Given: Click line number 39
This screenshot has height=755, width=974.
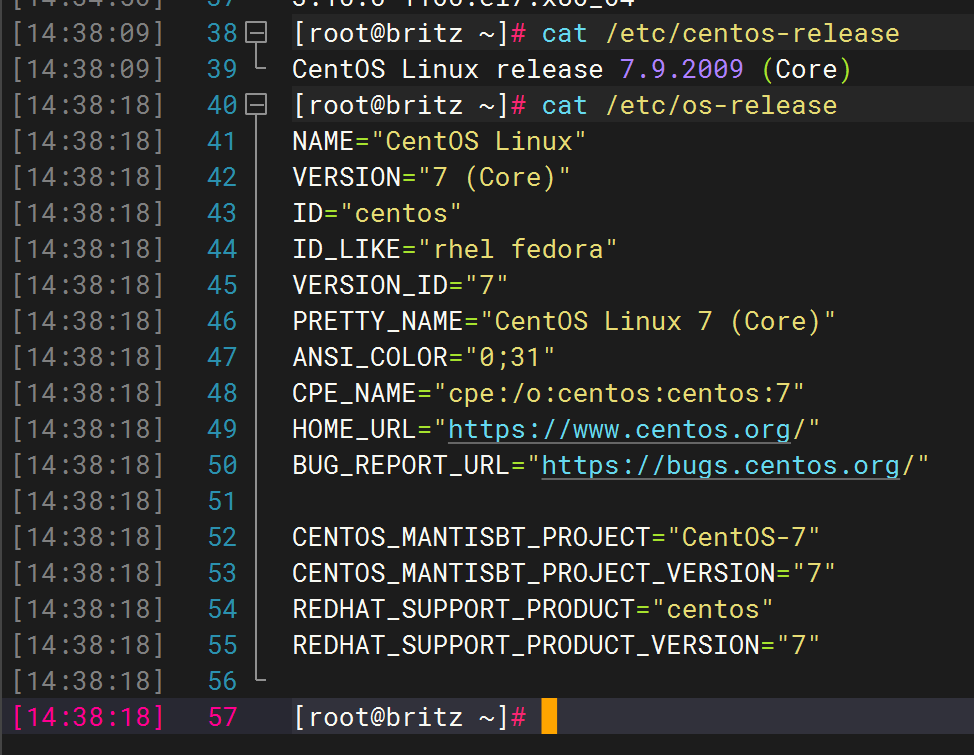Looking at the screenshot, I should pyautogui.click(x=222, y=69).
